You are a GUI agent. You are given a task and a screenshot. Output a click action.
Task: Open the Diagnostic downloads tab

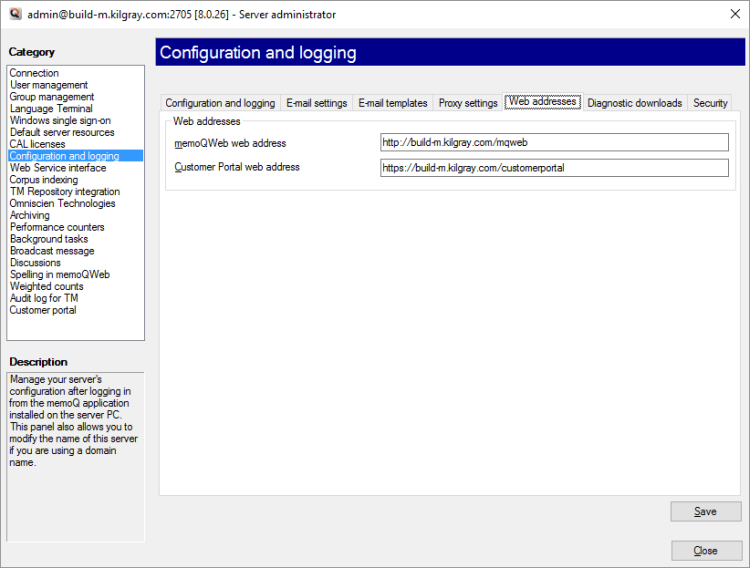(634, 103)
